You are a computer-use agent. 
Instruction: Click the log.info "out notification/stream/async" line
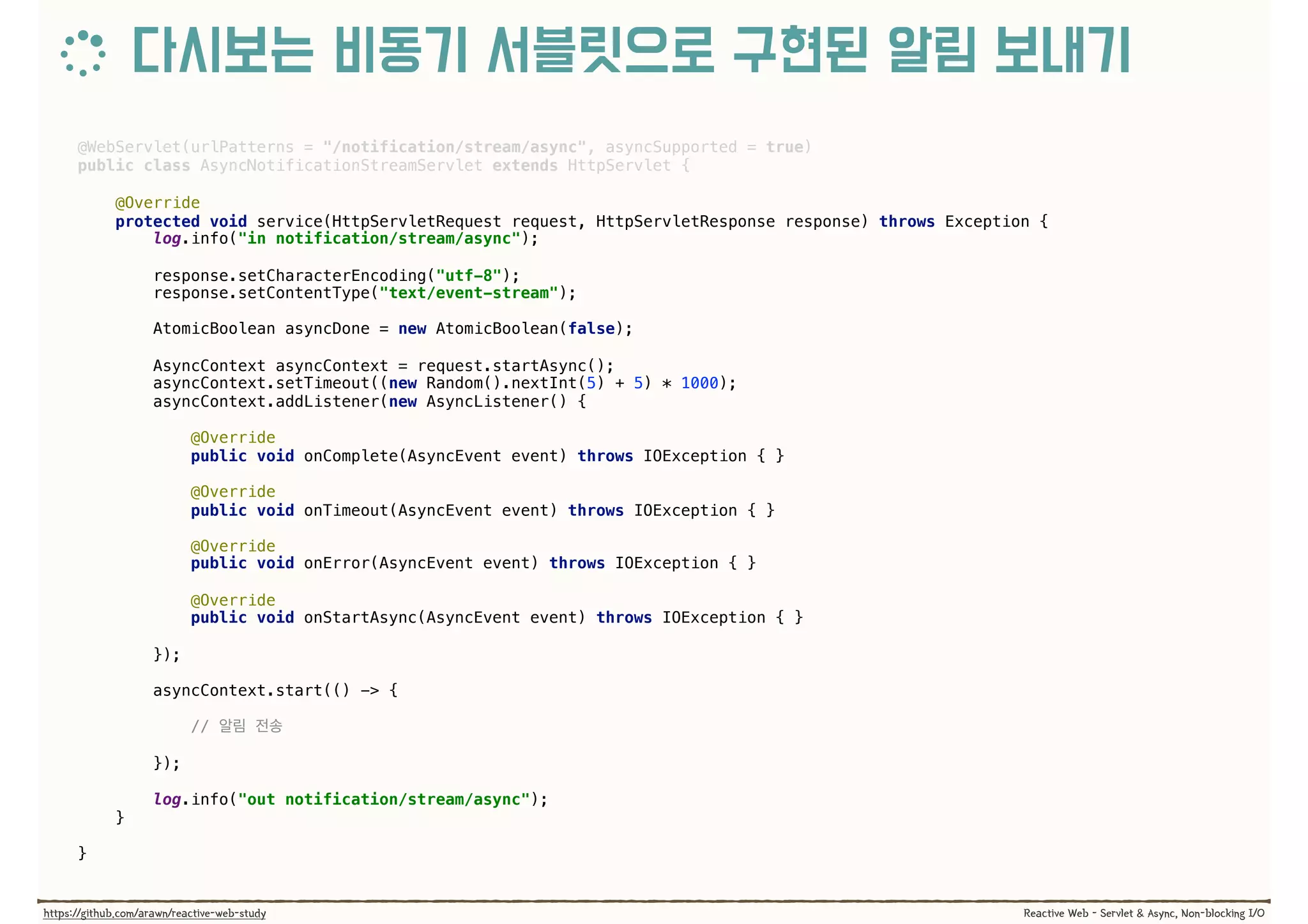click(x=350, y=799)
